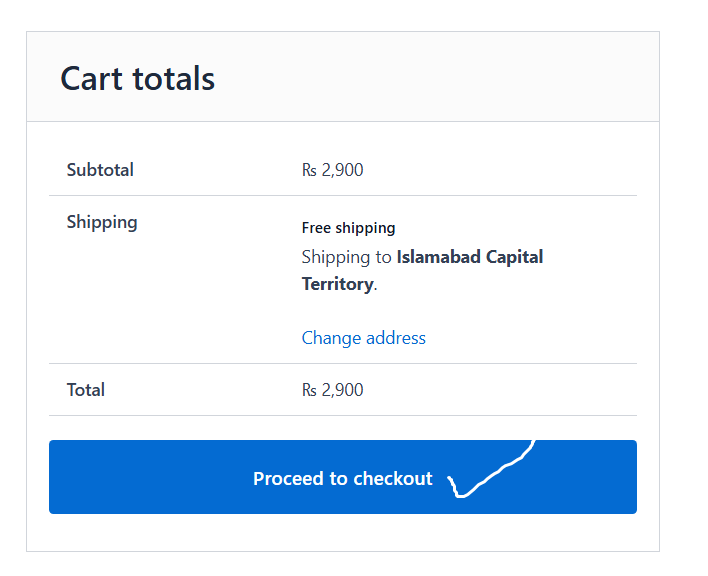Click the word 'checkout' on the blue button
This screenshot has width=708, height=576.
(393, 478)
